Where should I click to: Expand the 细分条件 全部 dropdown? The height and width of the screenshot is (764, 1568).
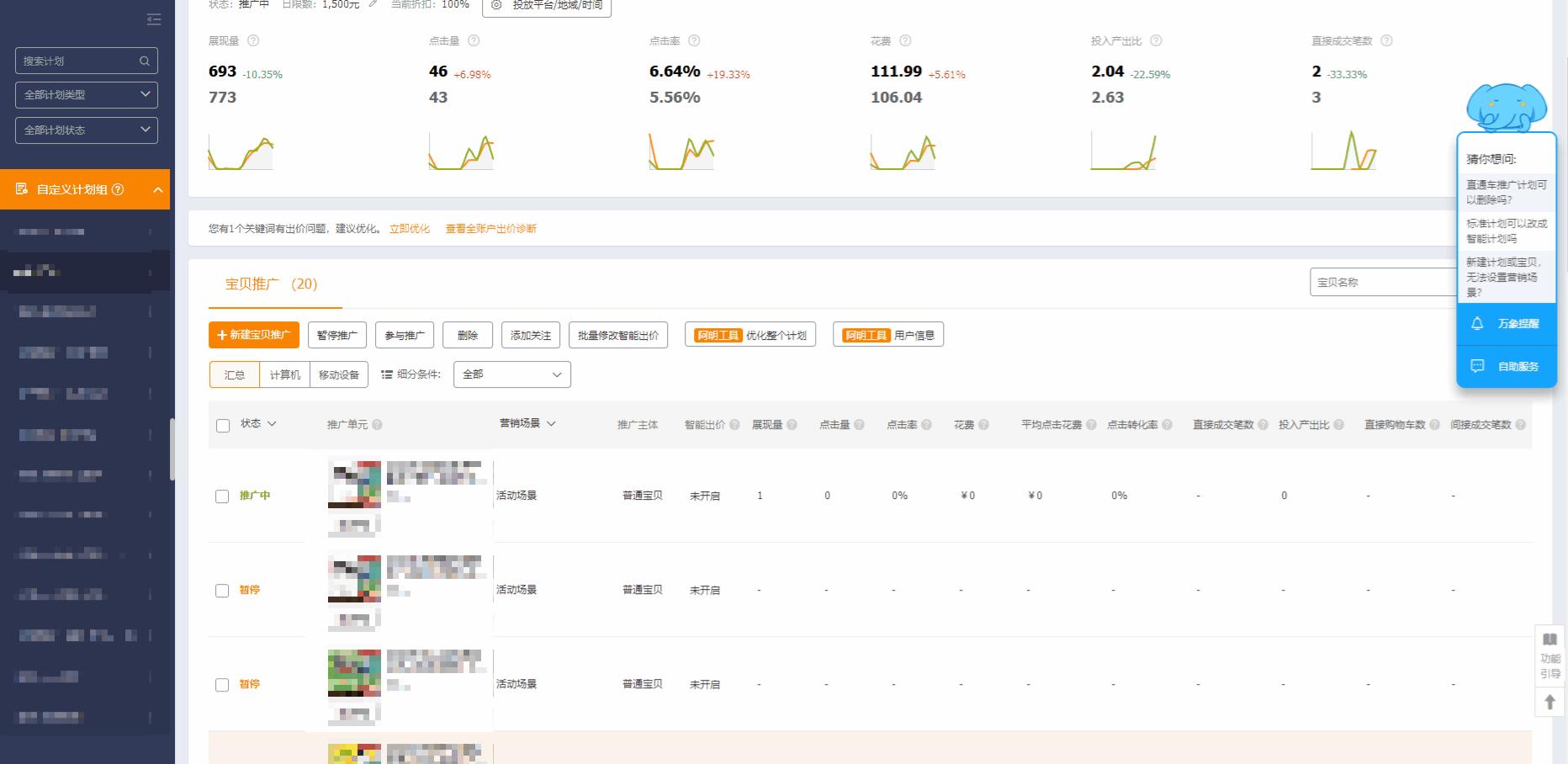click(511, 374)
